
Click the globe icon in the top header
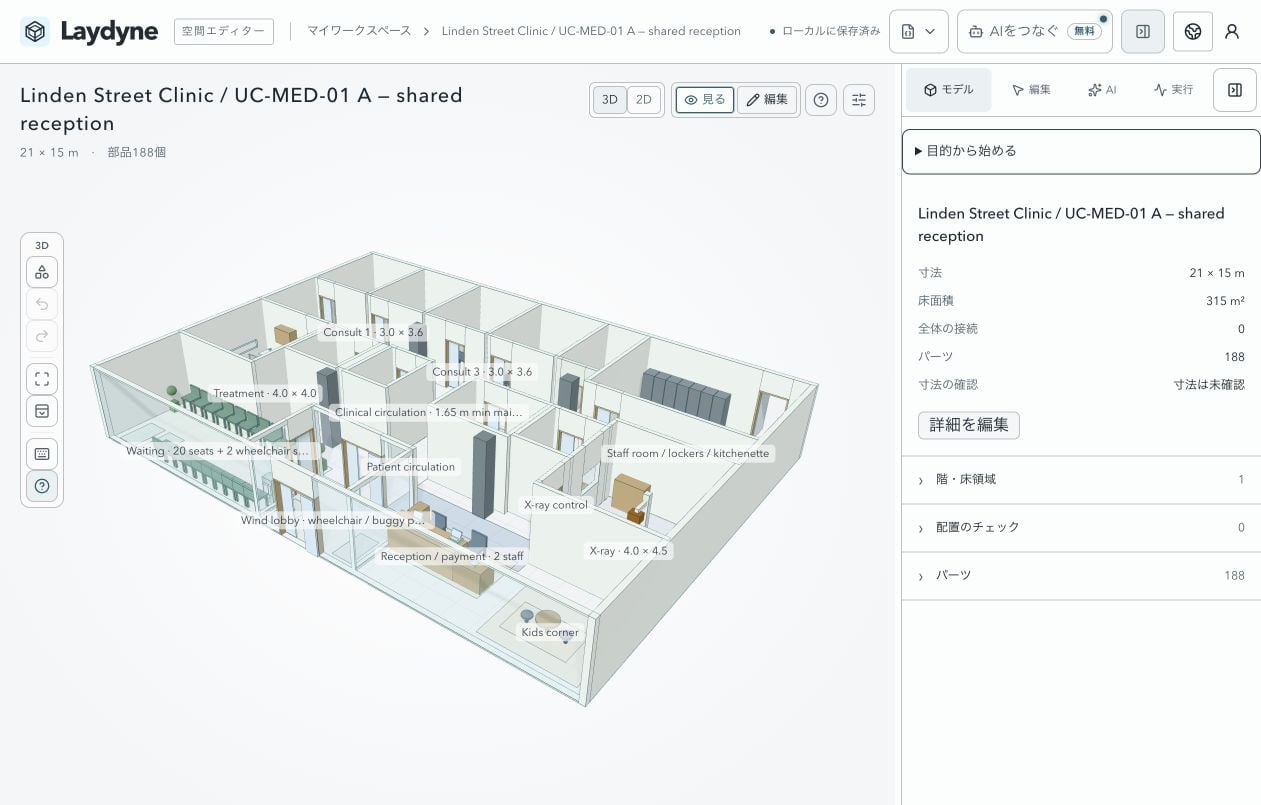coord(1192,32)
